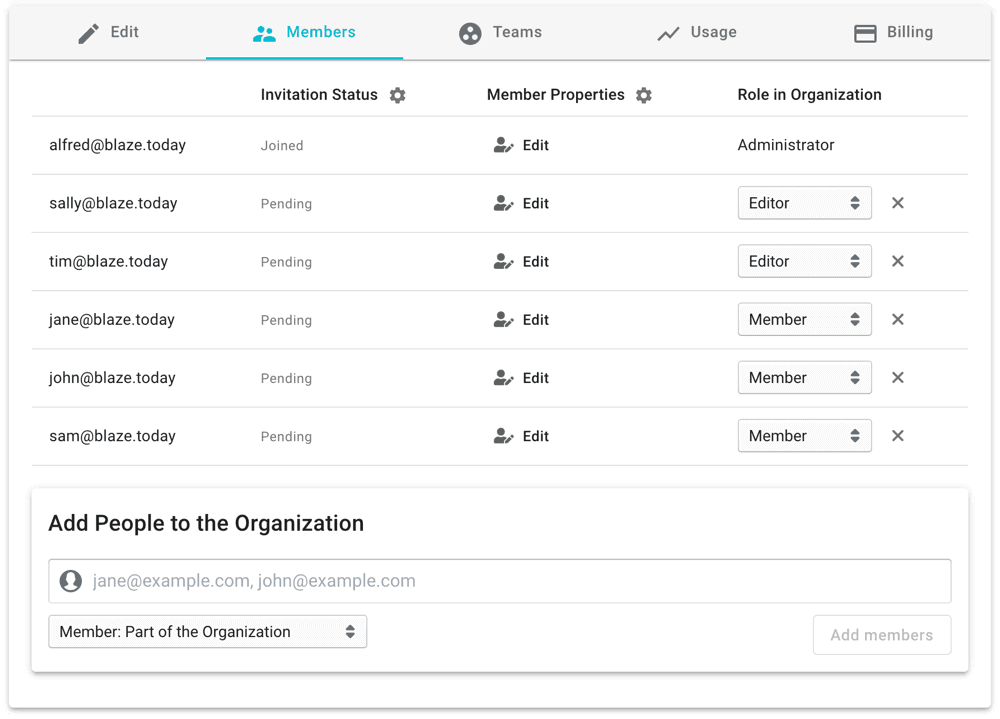Screen dimensions: 1000x719
Task: Open the 'Member: Part of the Organization' dropdown
Action: (x=207, y=632)
